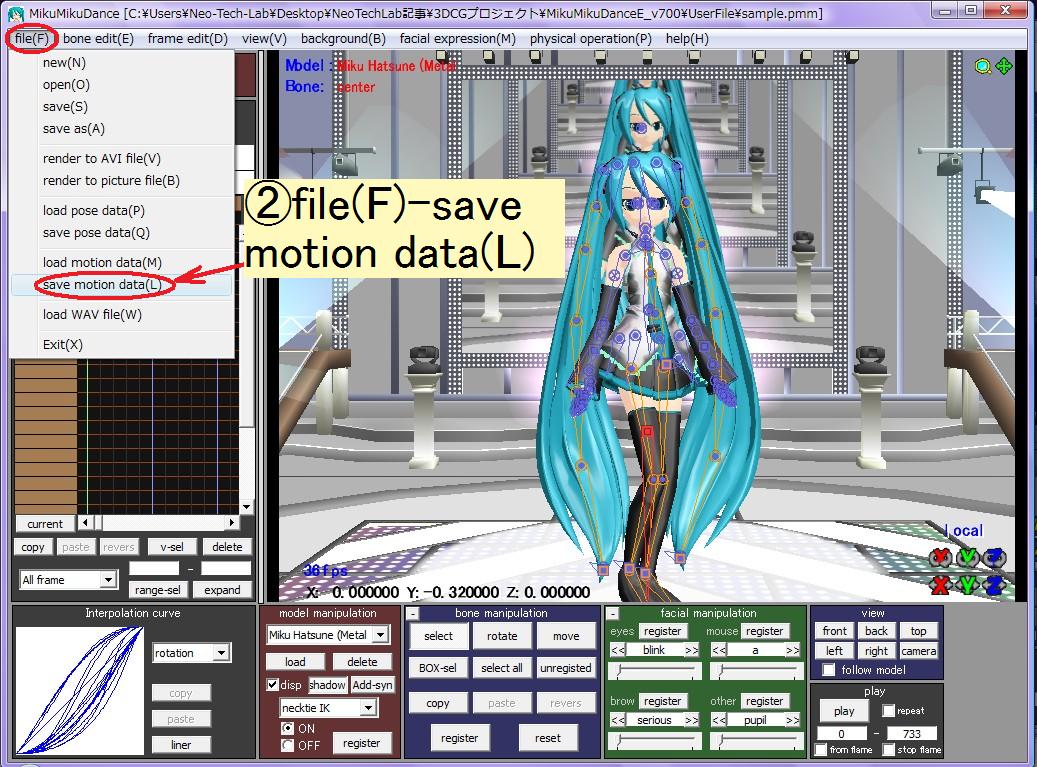
Task: Click the play start frame field showing 0
Action: (841, 733)
